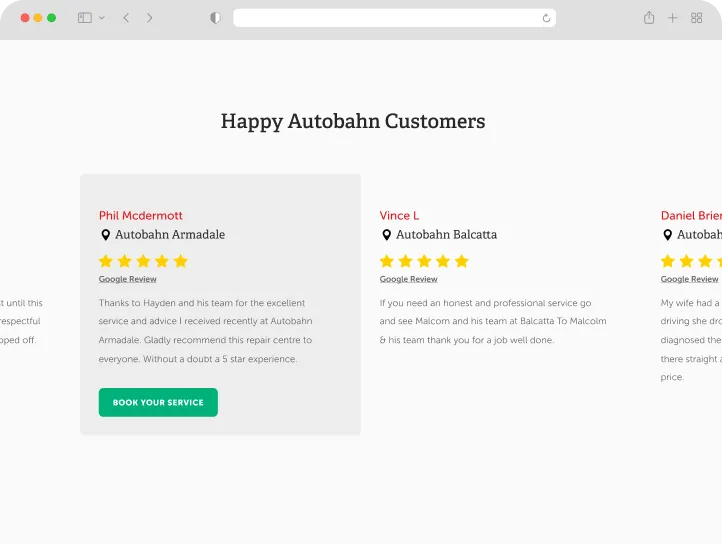Expand the sidebar dropdown chevron
The height and width of the screenshot is (544, 722).
[x=102, y=18]
